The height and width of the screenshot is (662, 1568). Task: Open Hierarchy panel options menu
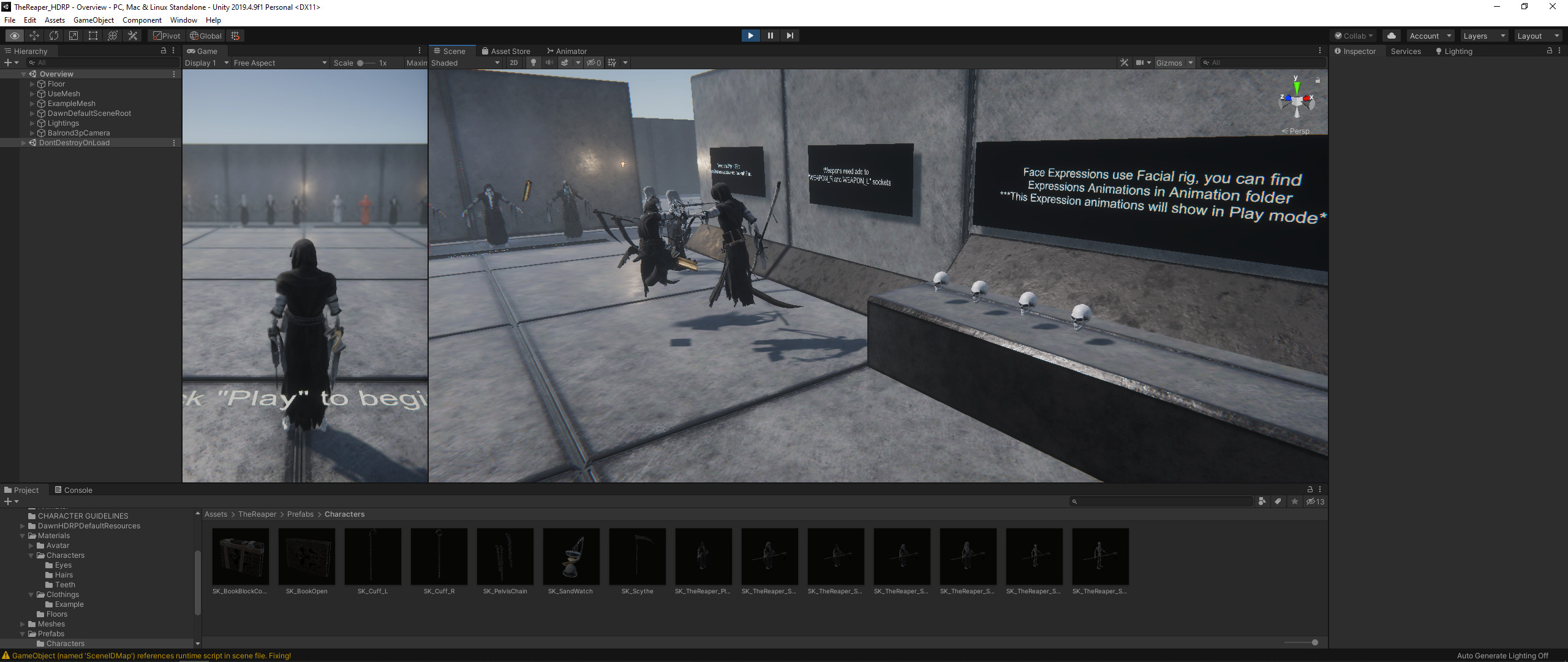(173, 51)
